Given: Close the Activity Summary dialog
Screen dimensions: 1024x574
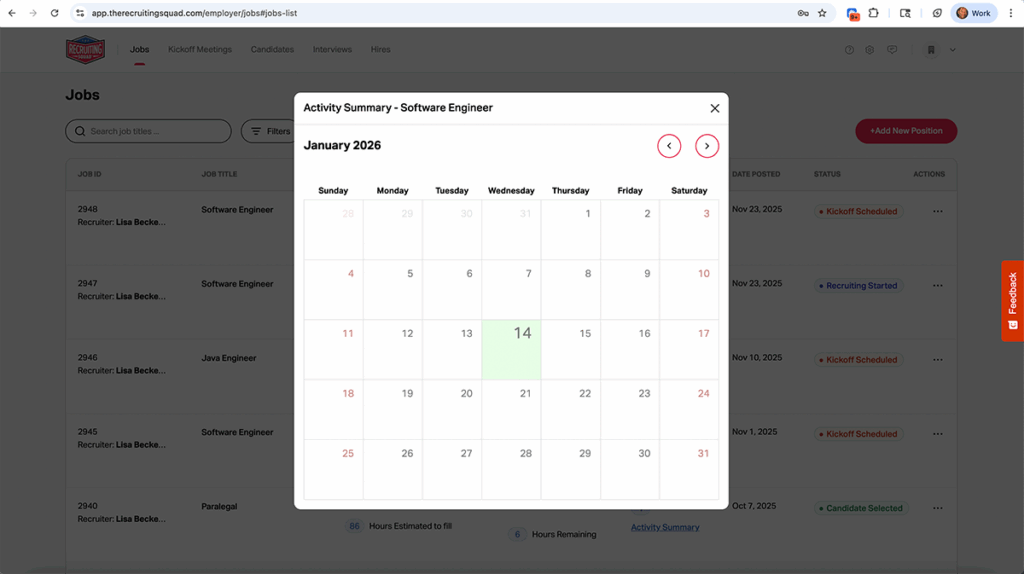Looking at the screenshot, I should click(x=714, y=108).
